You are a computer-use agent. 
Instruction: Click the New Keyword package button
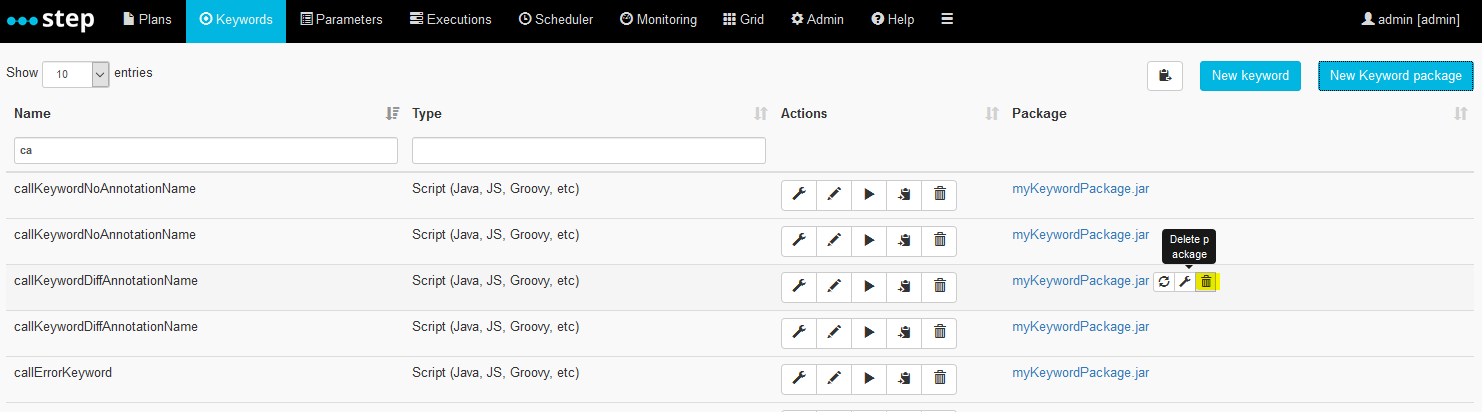point(1396,76)
